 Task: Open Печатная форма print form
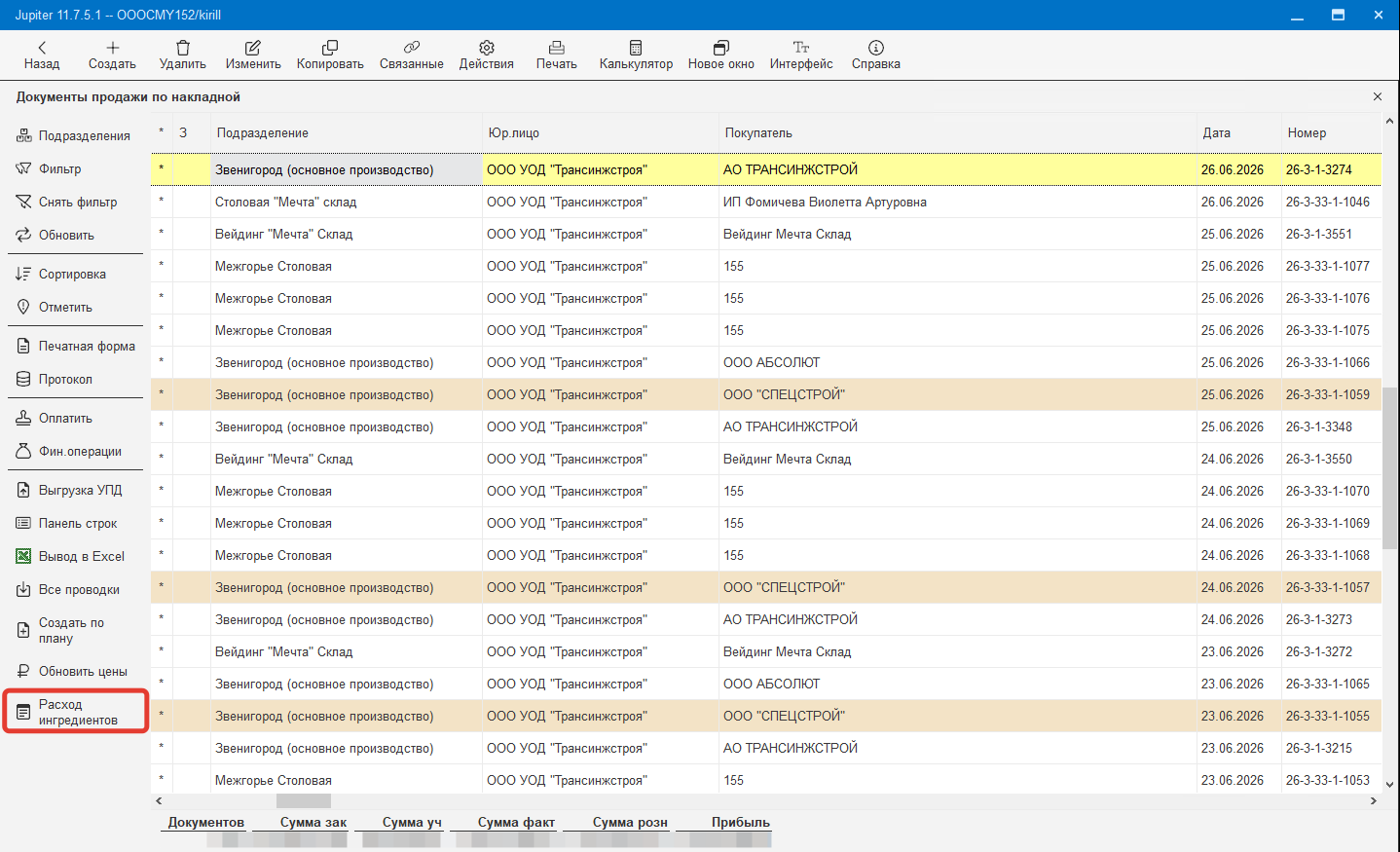pyautogui.click(x=74, y=346)
